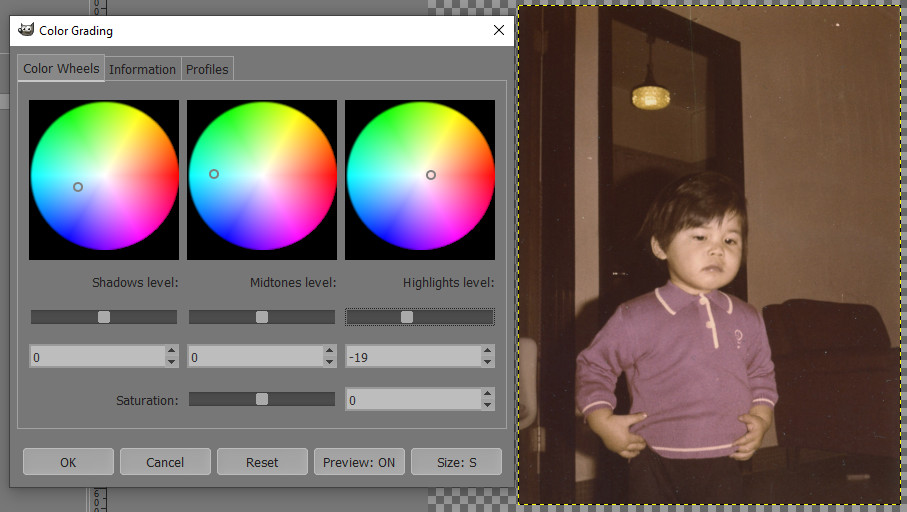Decrease the midtones level value with down arrow
This screenshot has height=512, width=907.
click(x=329, y=362)
